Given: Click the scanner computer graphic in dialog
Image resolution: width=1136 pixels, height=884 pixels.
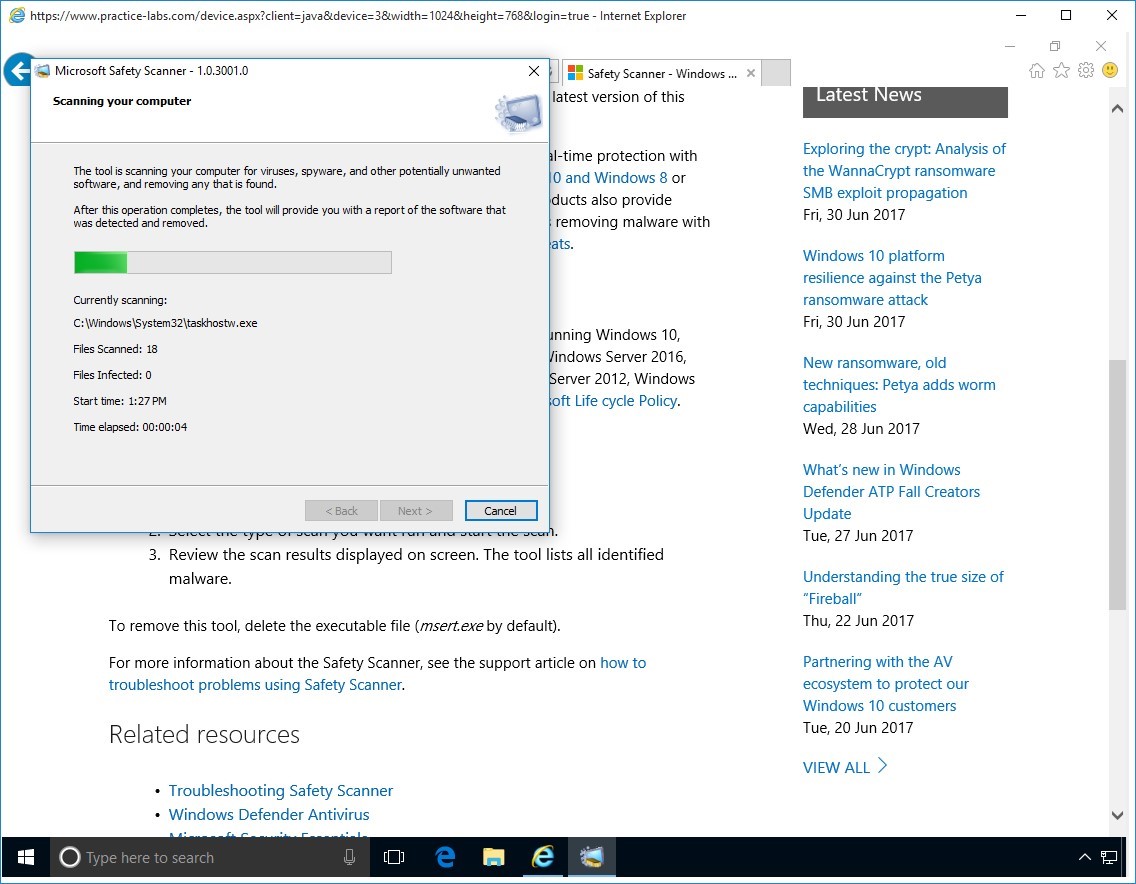Looking at the screenshot, I should click(519, 114).
